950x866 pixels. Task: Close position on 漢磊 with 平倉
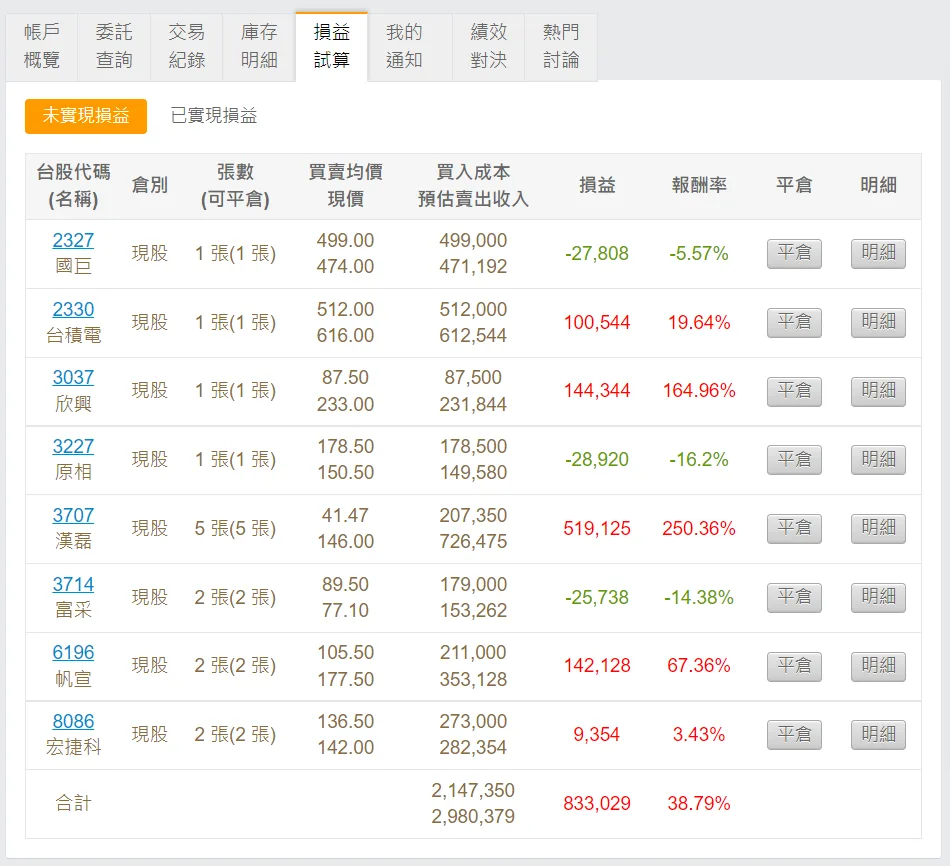pyautogui.click(x=794, y=528)
